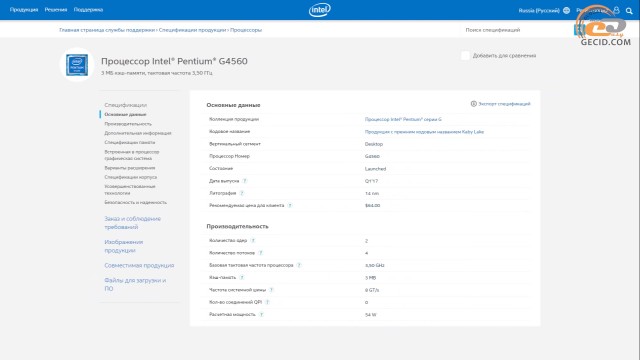640x360 pixels.
Task: Open the Продукция menu
Action: [24, 10]
